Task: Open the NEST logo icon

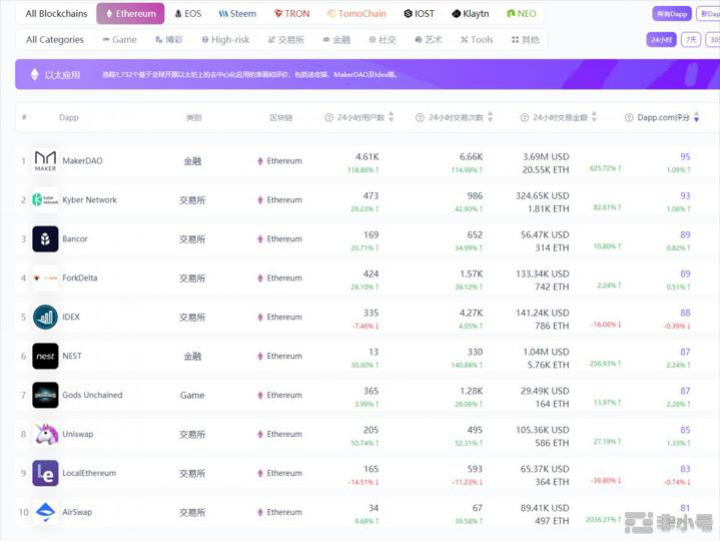Action: tap(45, 356)
